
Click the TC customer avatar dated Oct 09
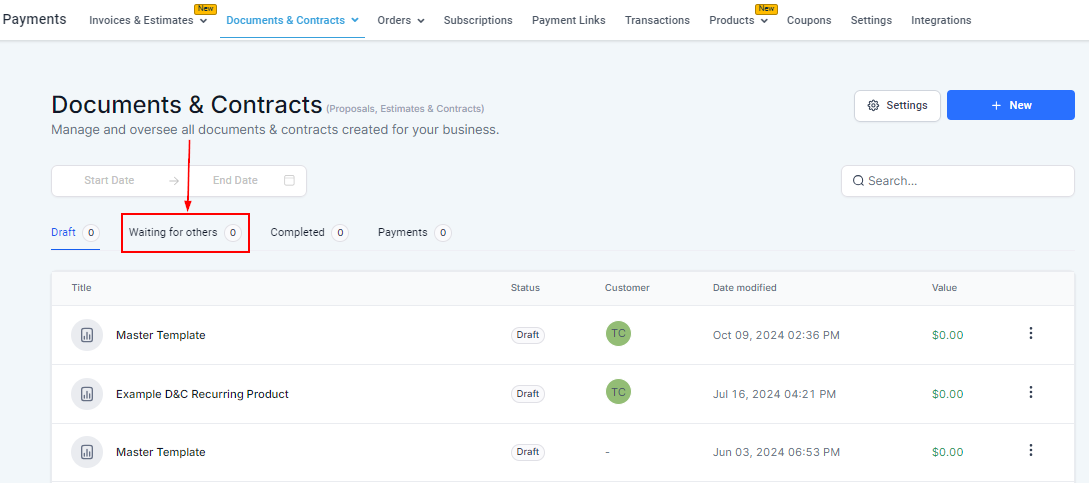[618, 334]
